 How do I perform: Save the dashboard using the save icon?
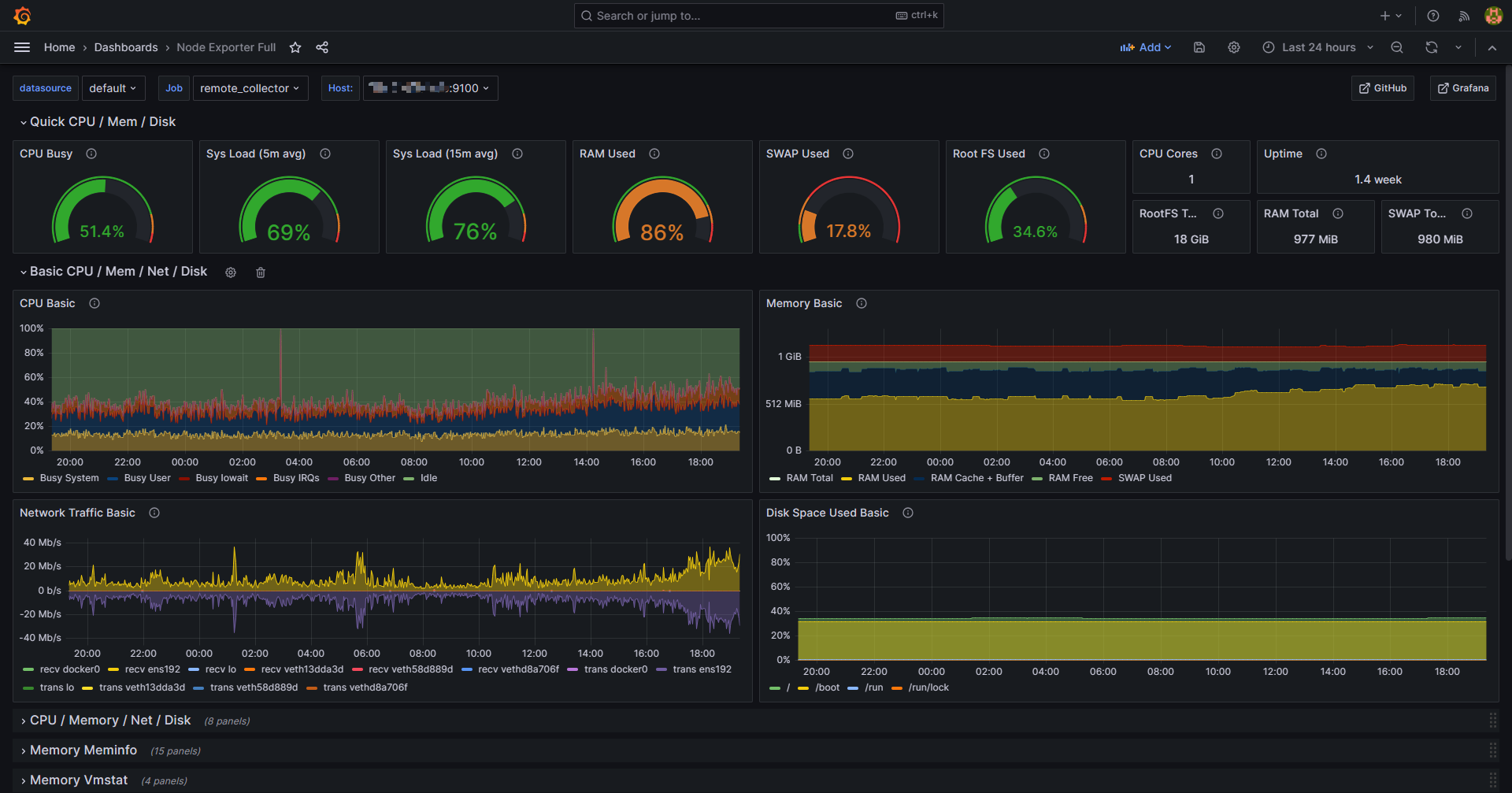(x=1199, y=47)
